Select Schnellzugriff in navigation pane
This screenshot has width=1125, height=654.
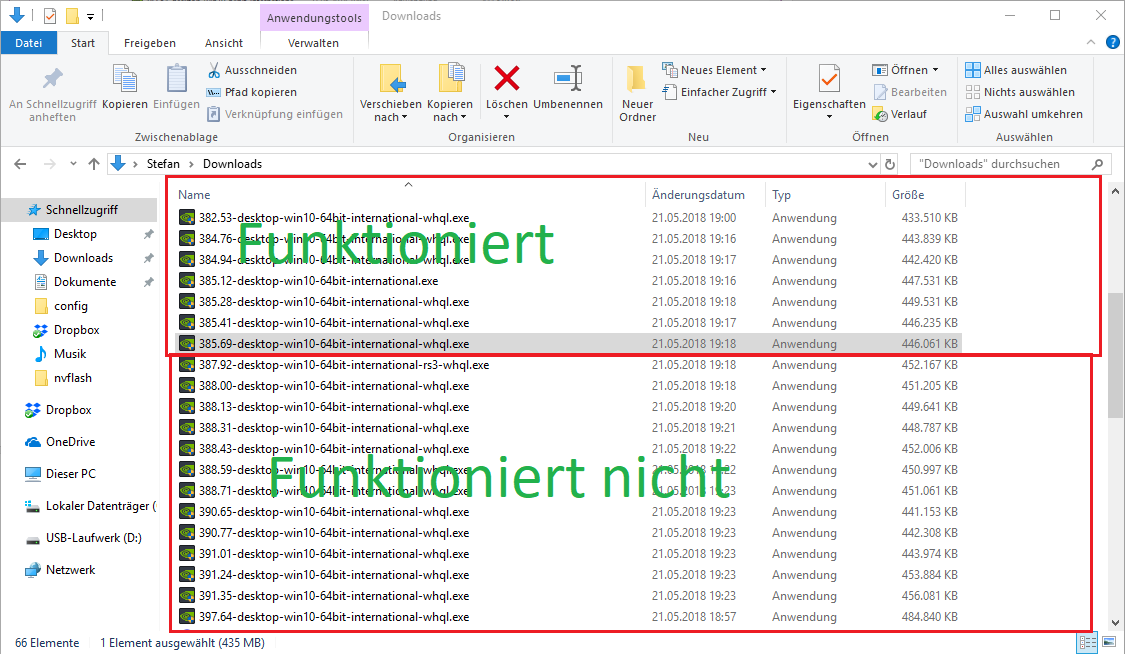coord(80,209)
